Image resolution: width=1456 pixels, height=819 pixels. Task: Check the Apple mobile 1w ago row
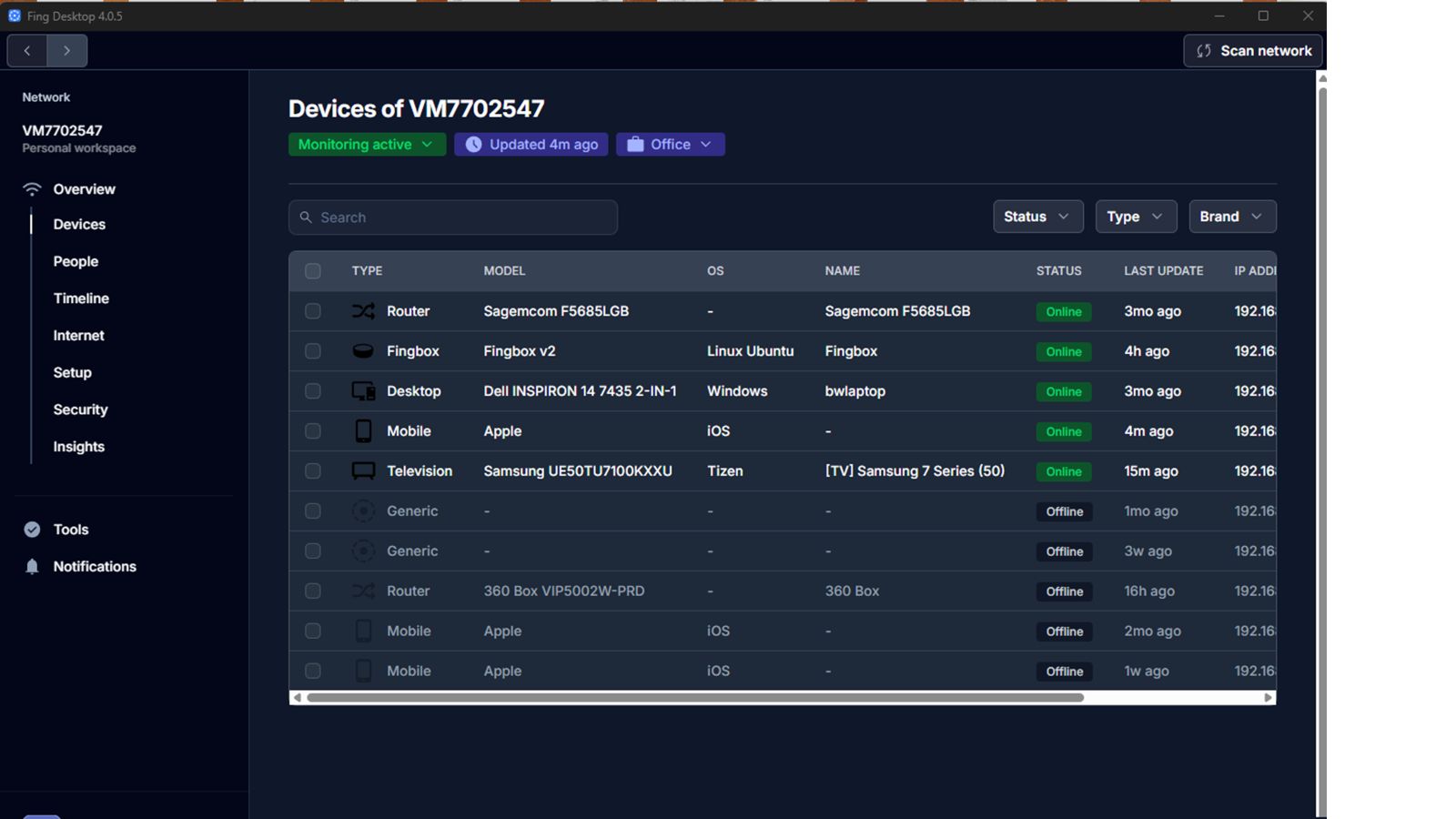[313, 671]
